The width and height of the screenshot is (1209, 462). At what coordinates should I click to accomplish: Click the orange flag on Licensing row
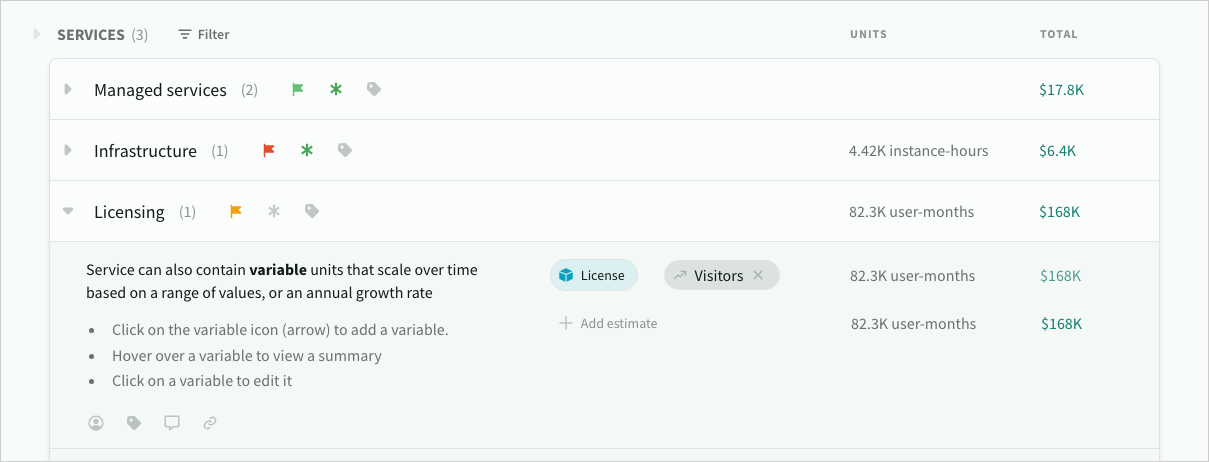tap(236, 211)
